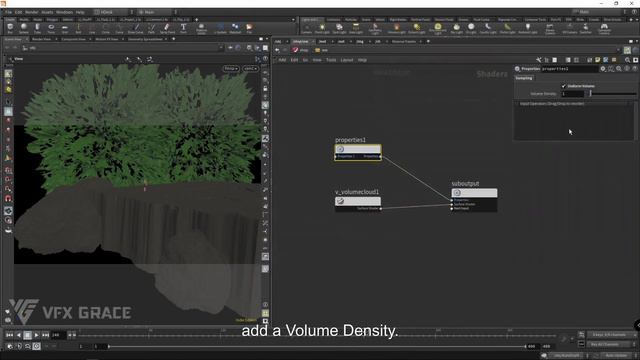Click the network editor back arrow

[277, 50]
